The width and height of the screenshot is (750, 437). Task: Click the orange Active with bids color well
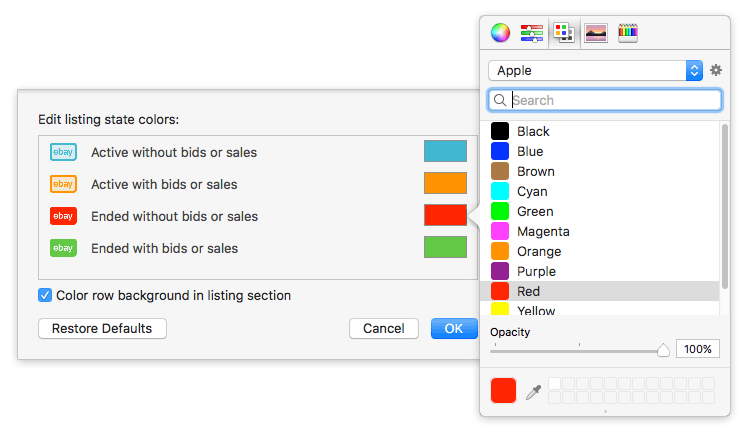(x=445, y=183)
